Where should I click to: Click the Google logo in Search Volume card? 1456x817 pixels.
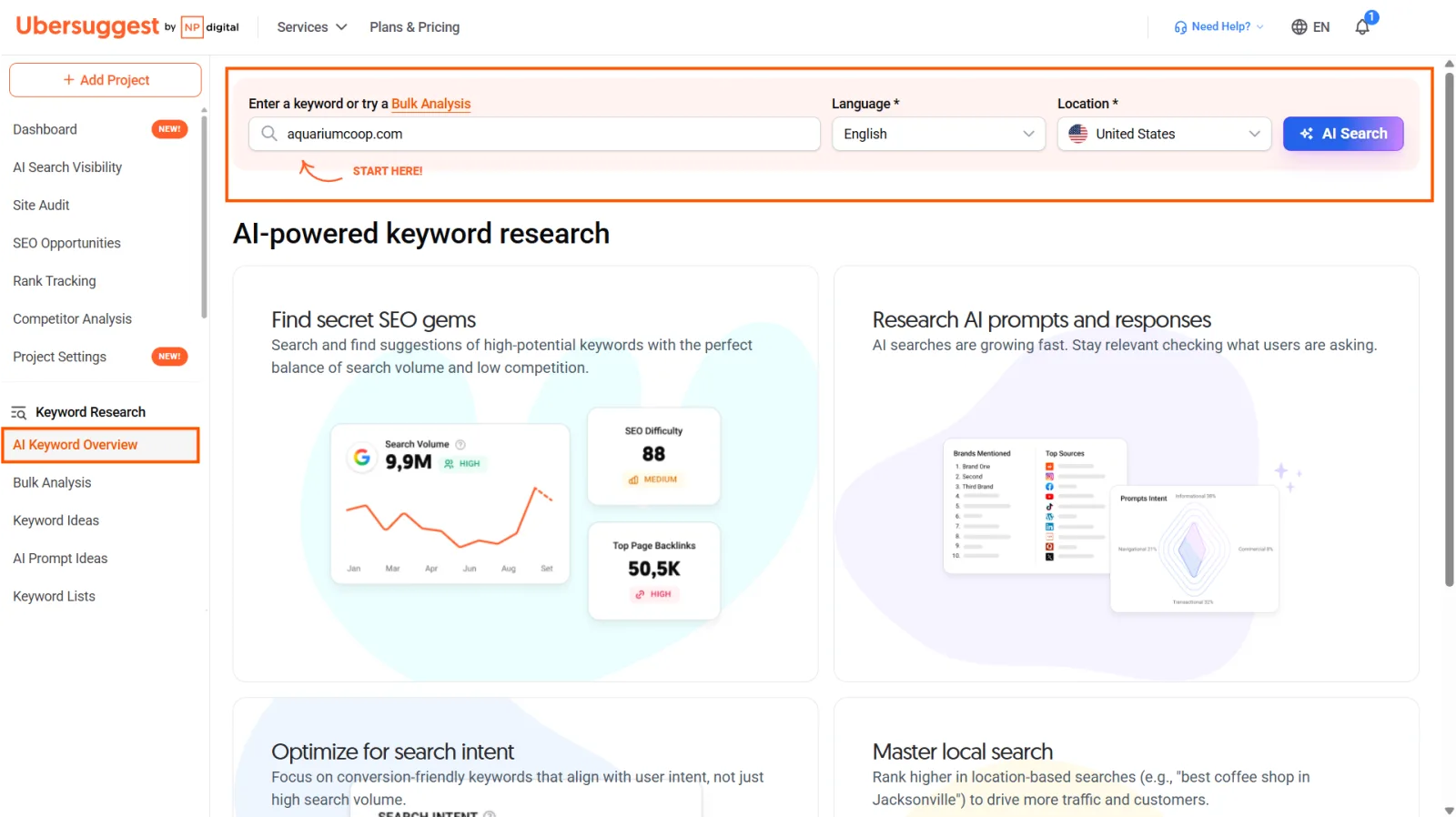click(x=362, y=457)
